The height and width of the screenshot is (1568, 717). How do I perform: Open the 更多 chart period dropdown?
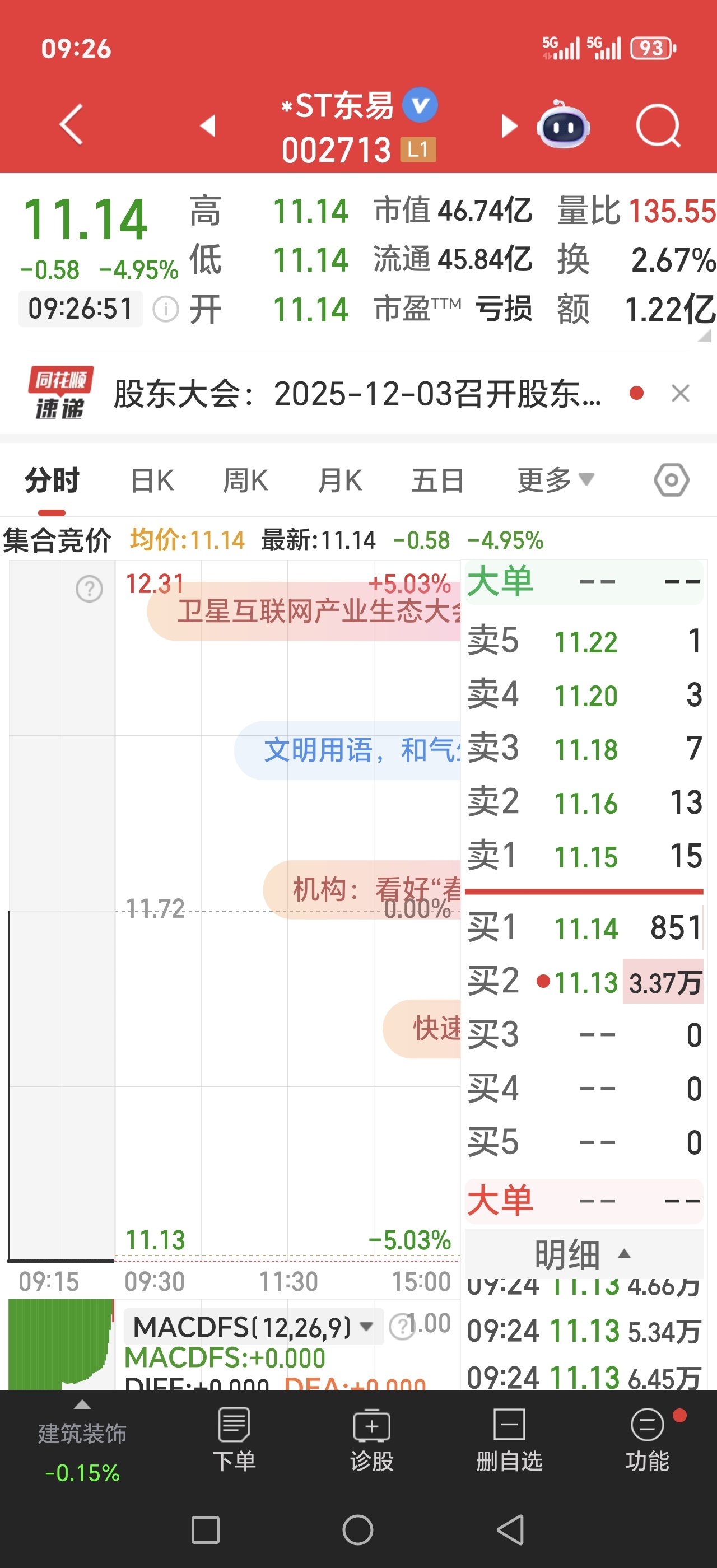click(555, 481)
